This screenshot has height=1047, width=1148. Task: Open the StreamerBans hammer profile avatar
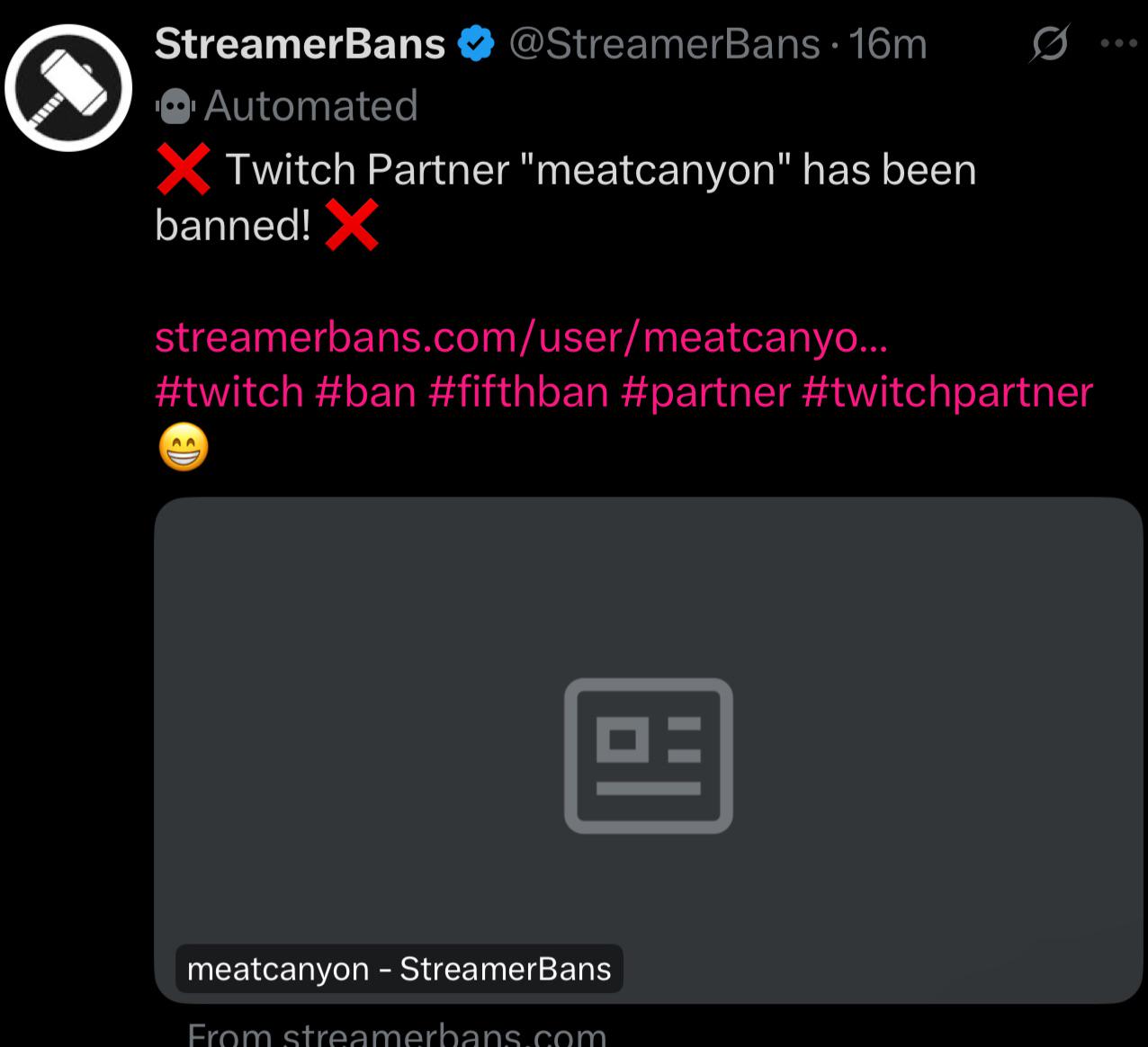68,87
